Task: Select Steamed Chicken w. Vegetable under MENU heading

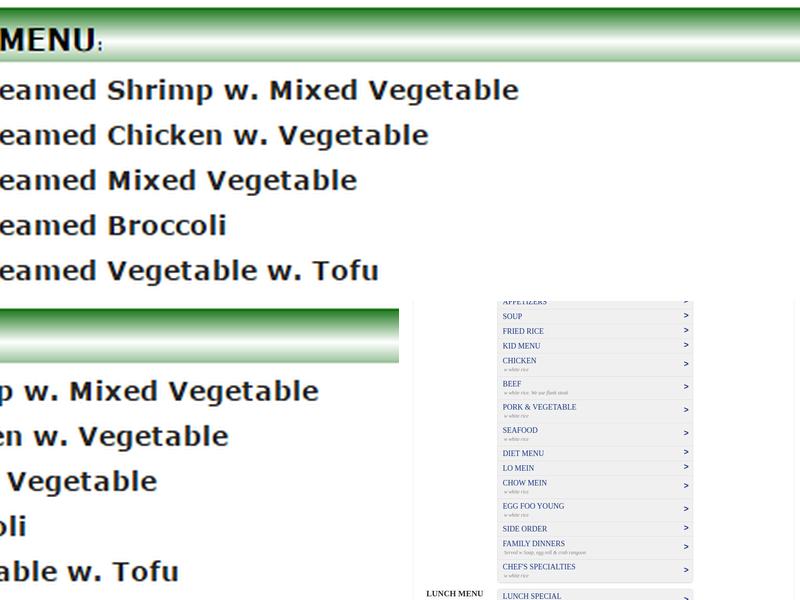Action: pos(214,136)
